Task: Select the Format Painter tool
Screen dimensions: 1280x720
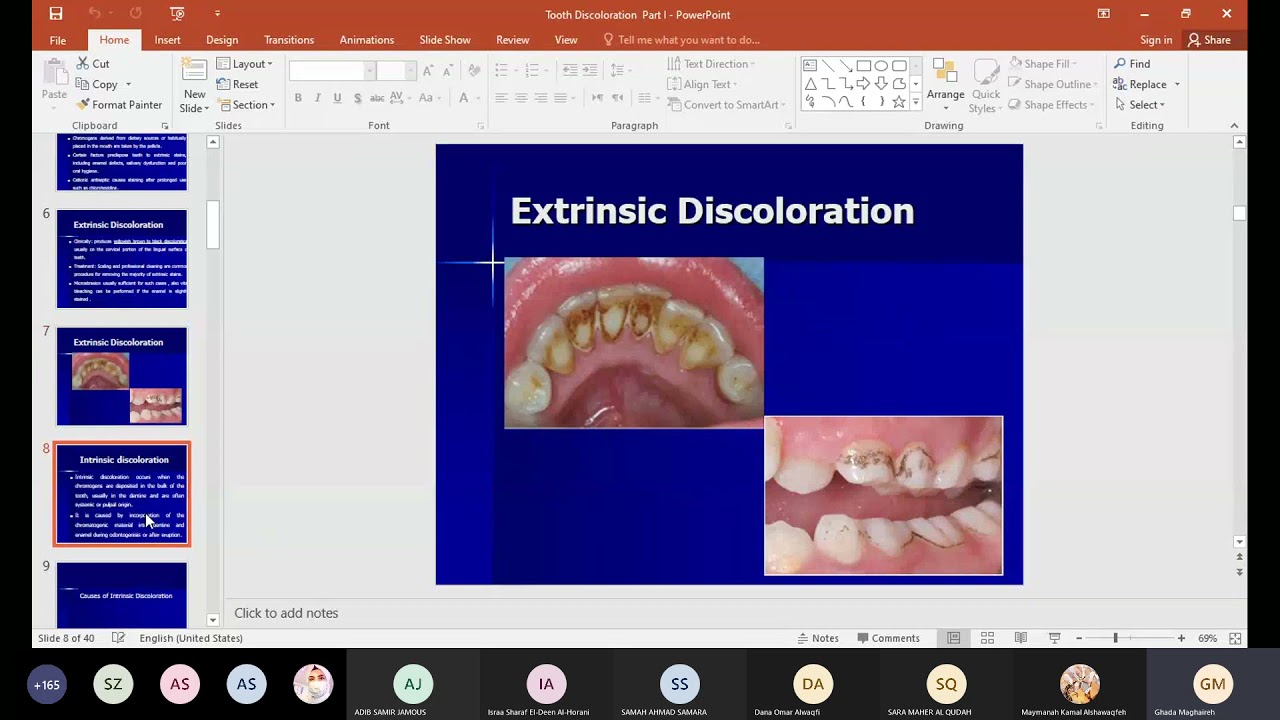Action: tap(119, 105)
